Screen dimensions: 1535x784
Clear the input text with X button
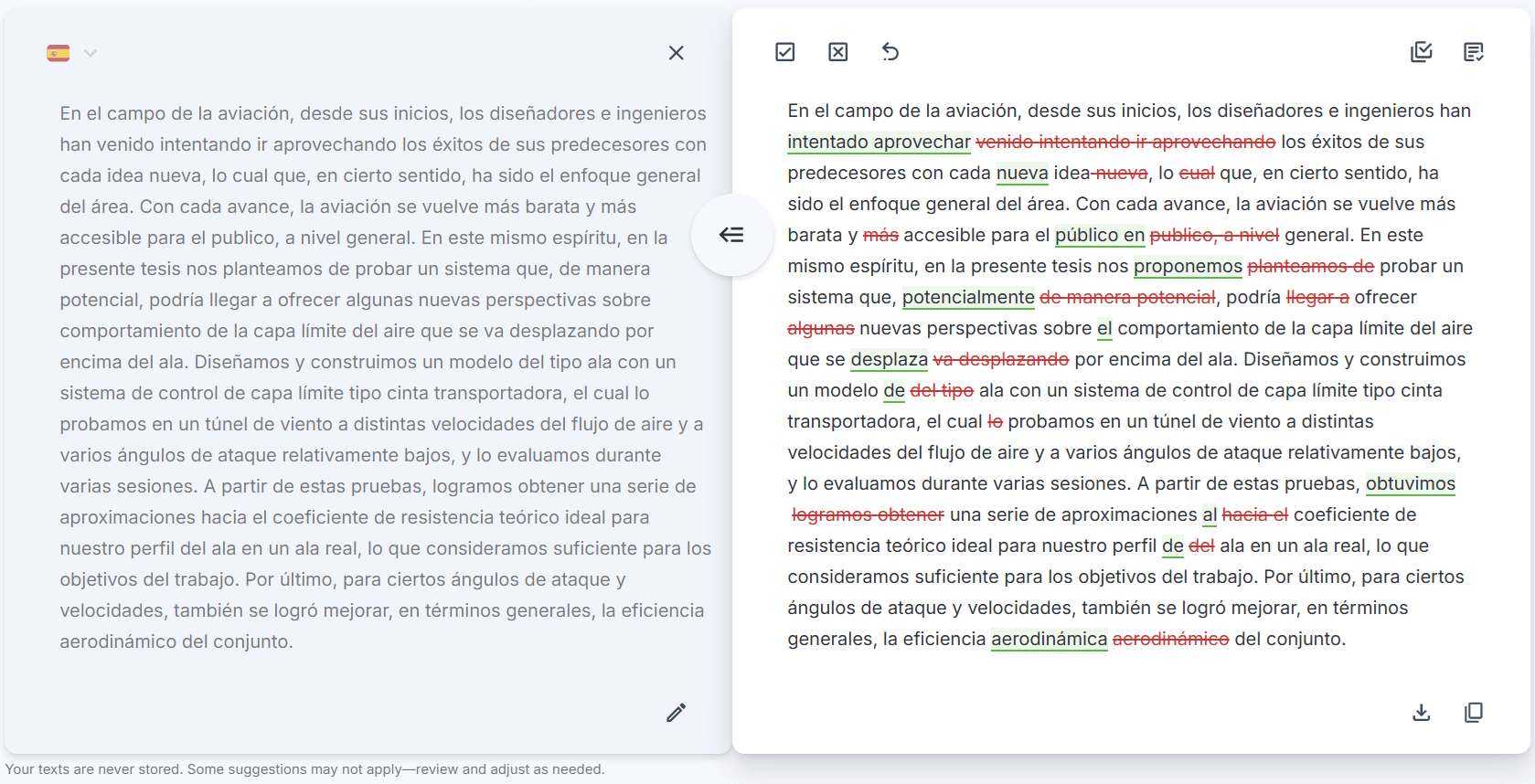[676, 53]
